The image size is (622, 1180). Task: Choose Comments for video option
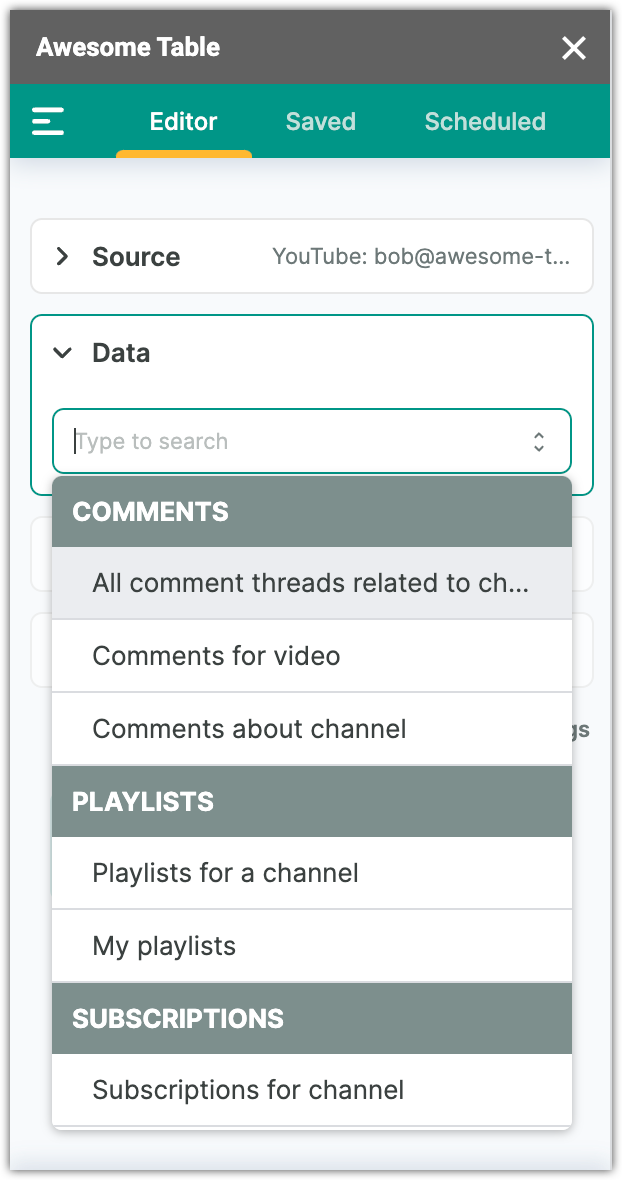(216, 656)
